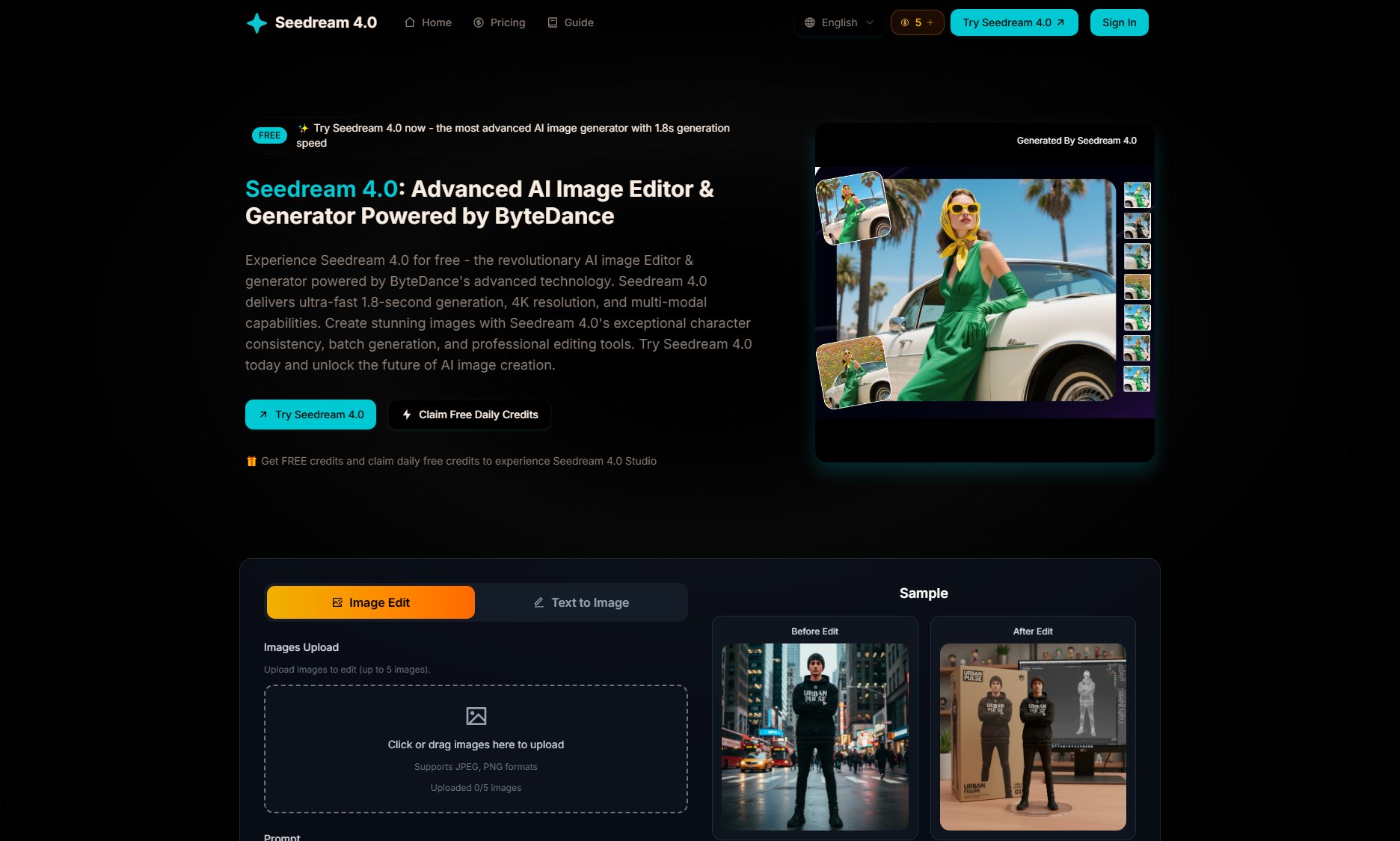Click the 'Images Upload' label

coord(301,647)
